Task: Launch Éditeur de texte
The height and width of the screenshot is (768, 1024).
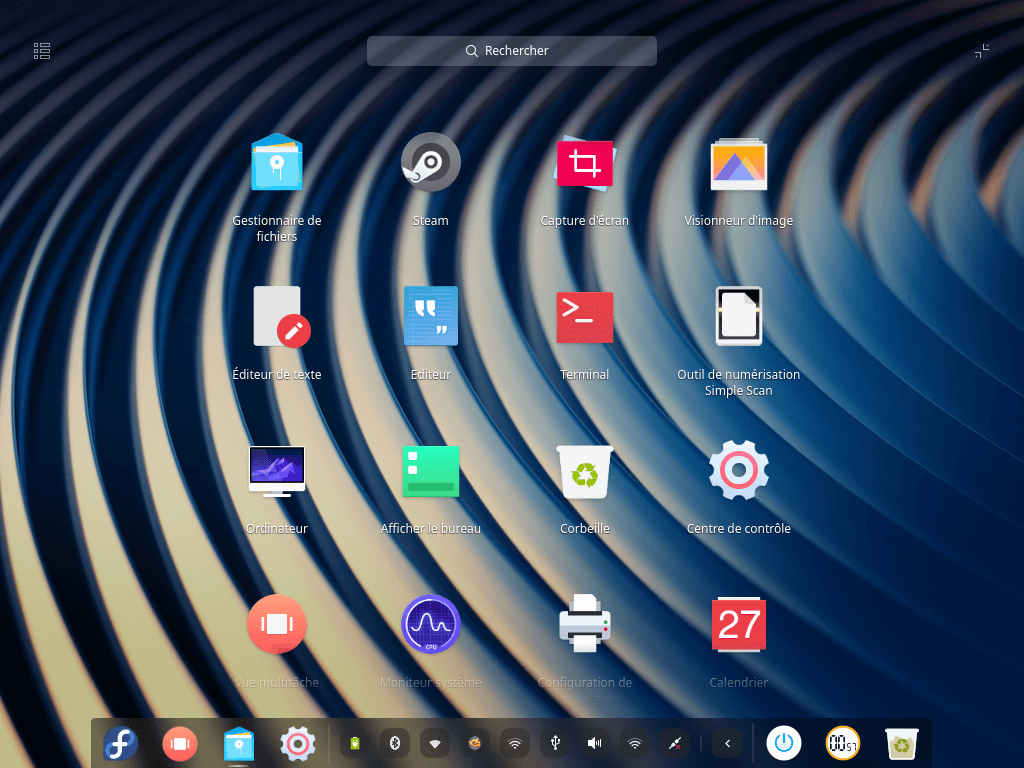Action: pos(281,317)
